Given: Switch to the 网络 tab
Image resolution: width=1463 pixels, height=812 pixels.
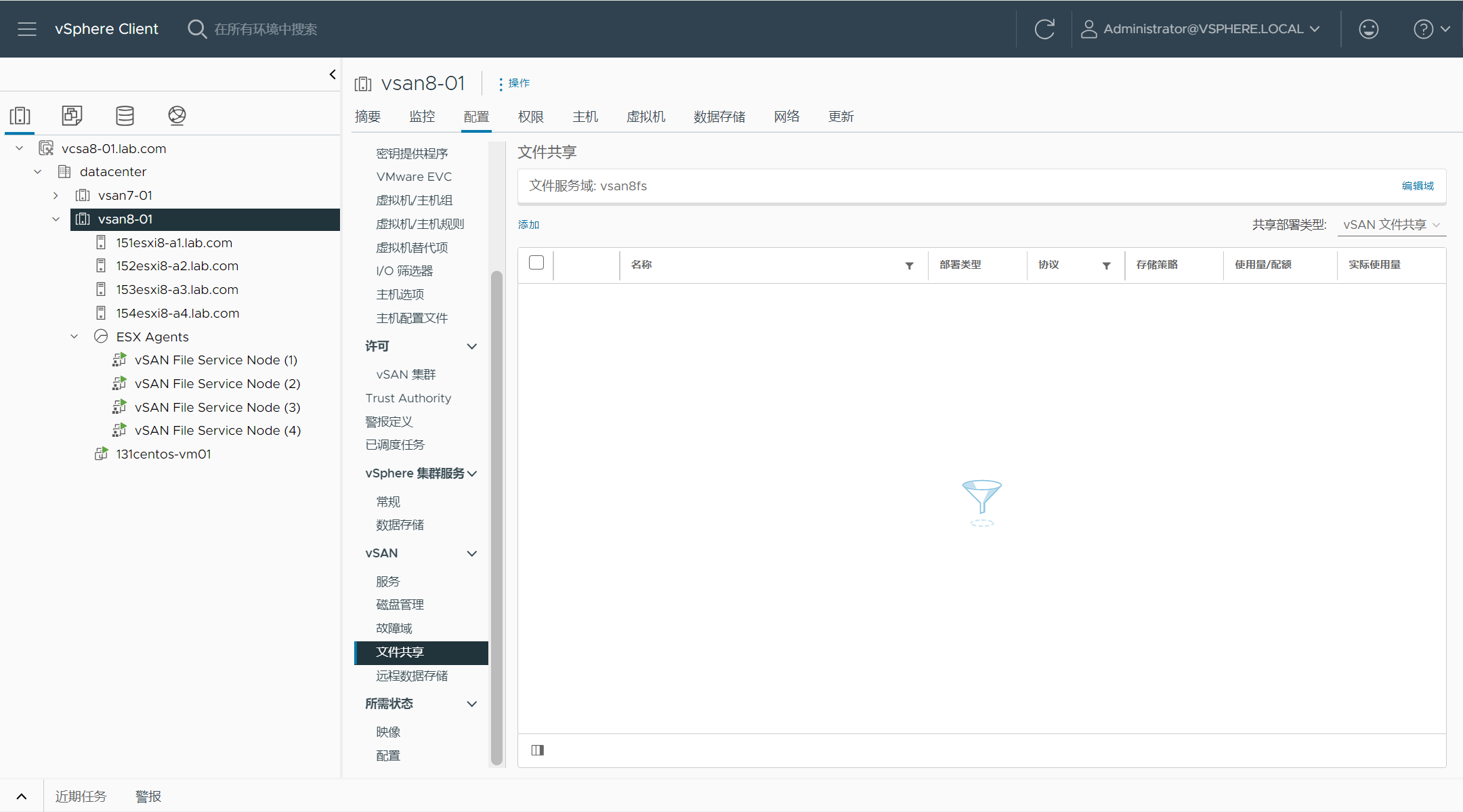Looking at the screenshot, I should pos(787,116).
